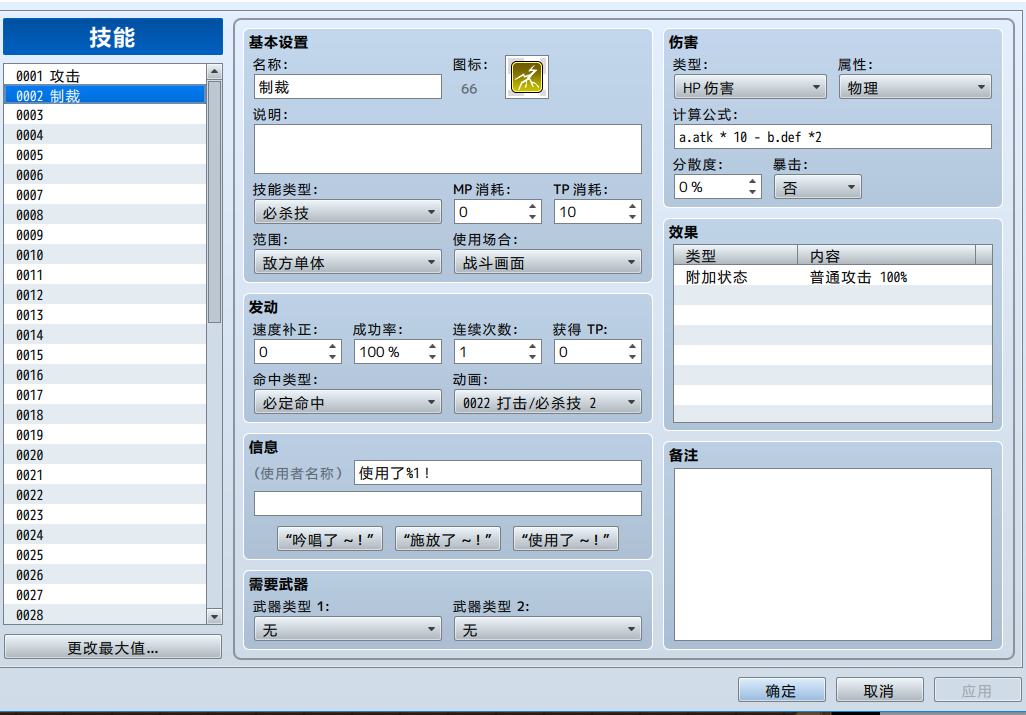
Task: Open the 武器类型 2 dropdown
Action: click(548, 629)
